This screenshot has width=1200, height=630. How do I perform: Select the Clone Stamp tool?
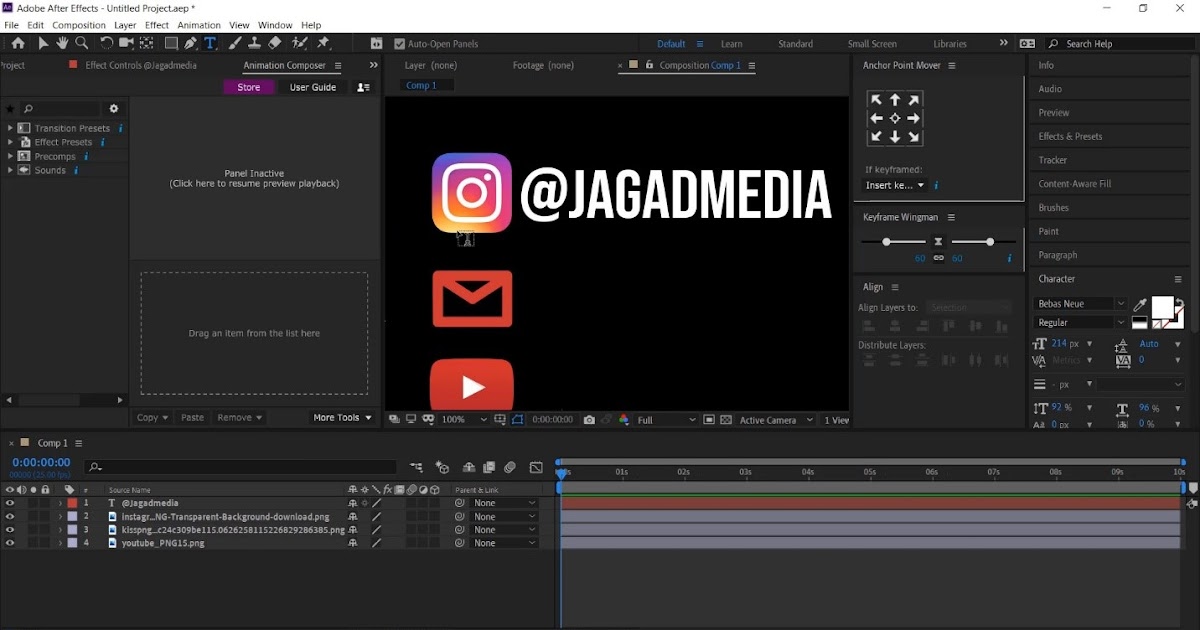pos(254,43)
